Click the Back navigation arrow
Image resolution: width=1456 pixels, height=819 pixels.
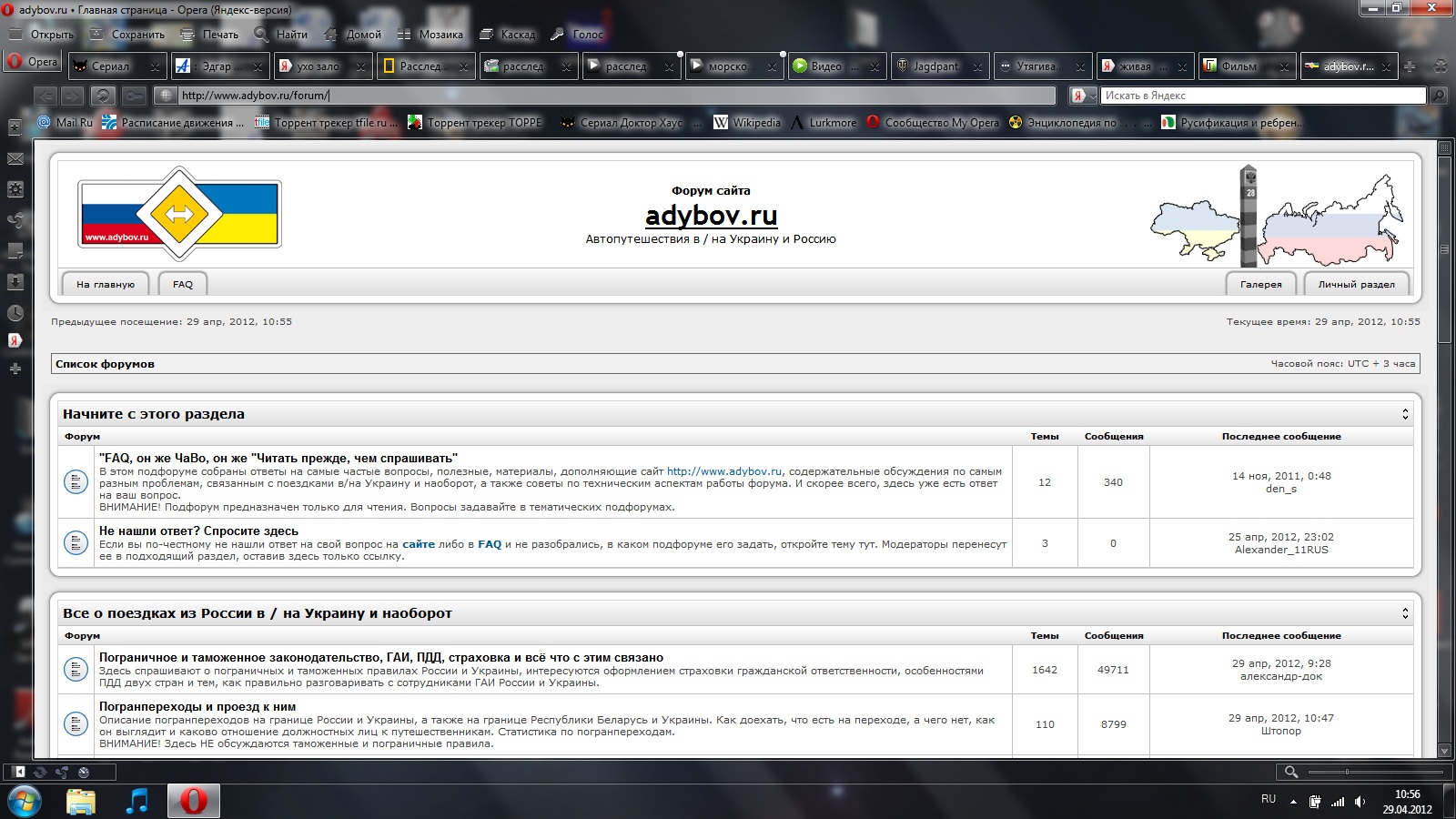click(46, 96)
